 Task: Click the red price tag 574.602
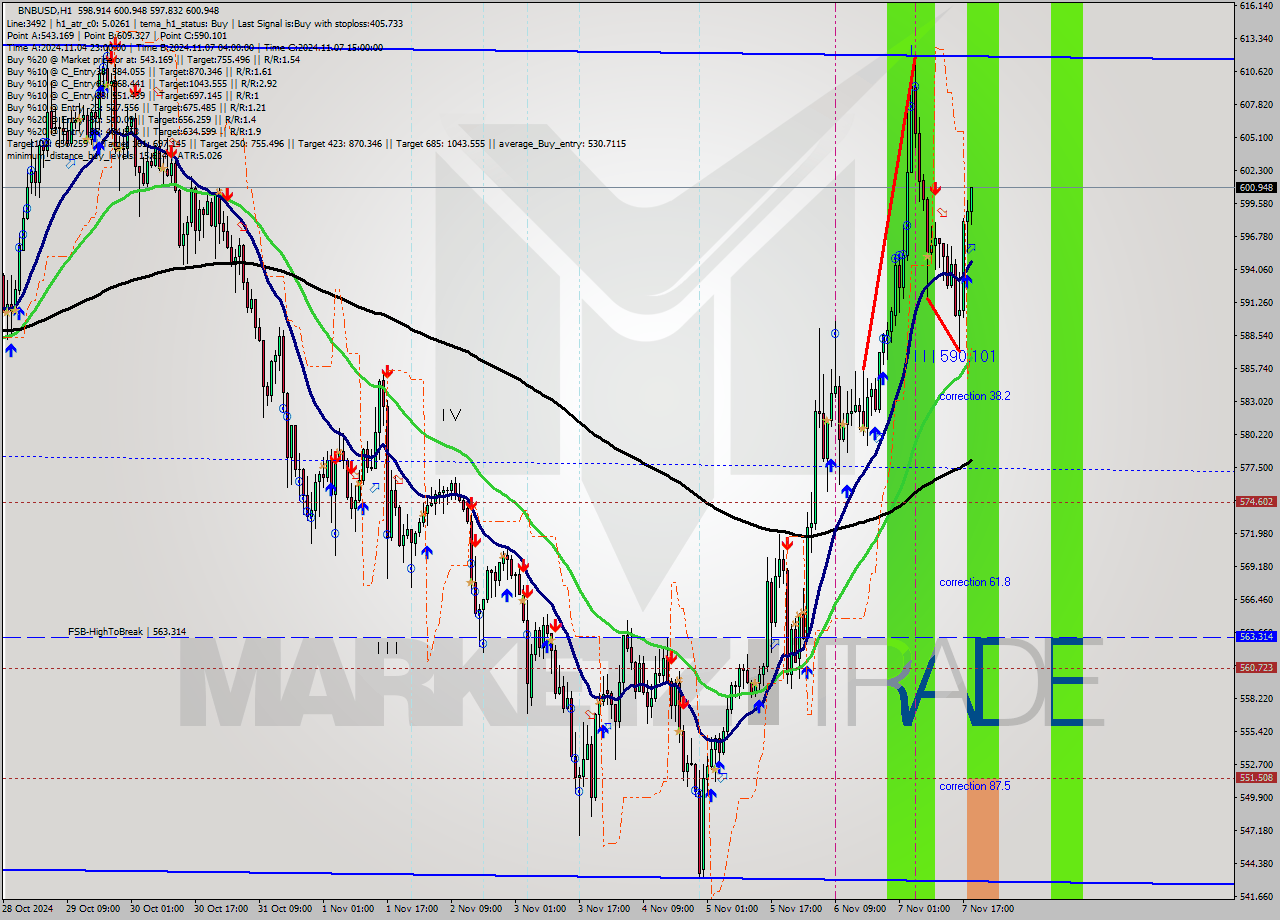pyautogui.click(x=1257, y=502)
